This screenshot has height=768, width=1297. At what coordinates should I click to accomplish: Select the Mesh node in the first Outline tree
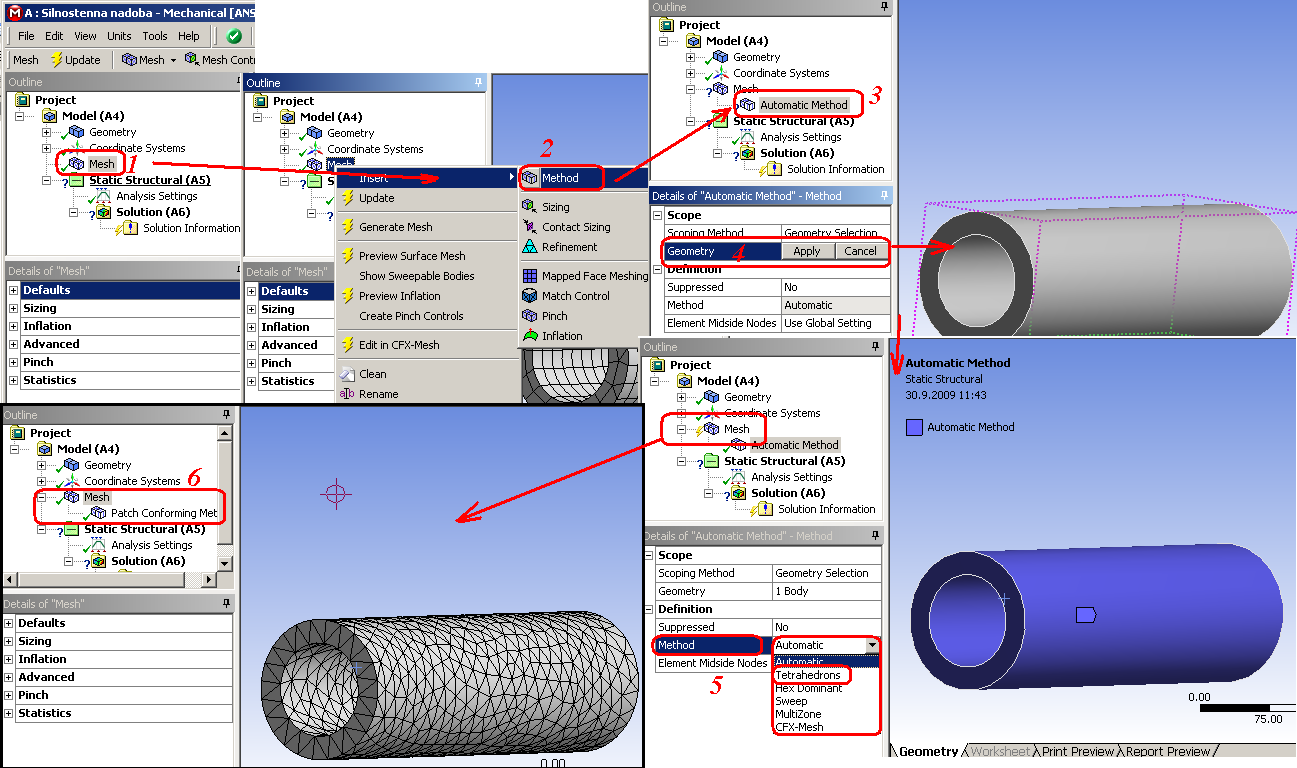pos(101,164)
